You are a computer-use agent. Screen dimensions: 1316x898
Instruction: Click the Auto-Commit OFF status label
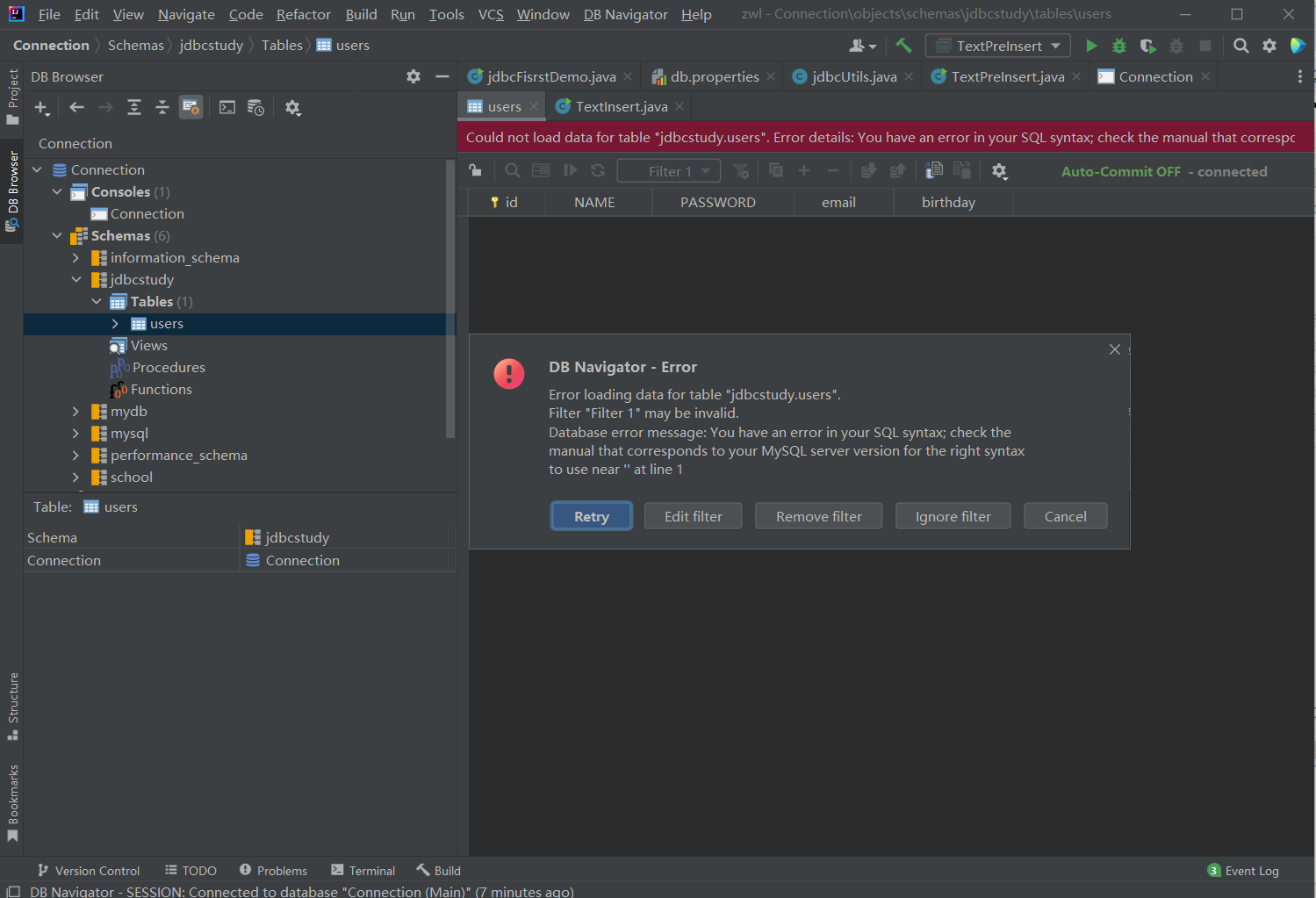(x=1120, y=172)
